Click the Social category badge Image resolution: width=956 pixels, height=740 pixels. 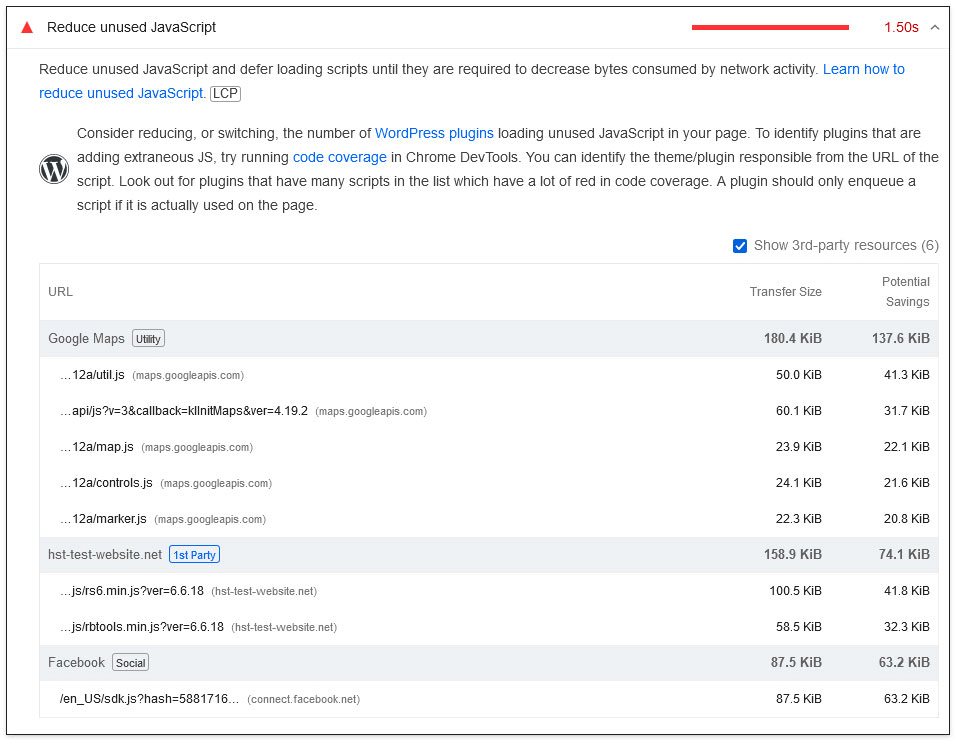coord(130,663)
